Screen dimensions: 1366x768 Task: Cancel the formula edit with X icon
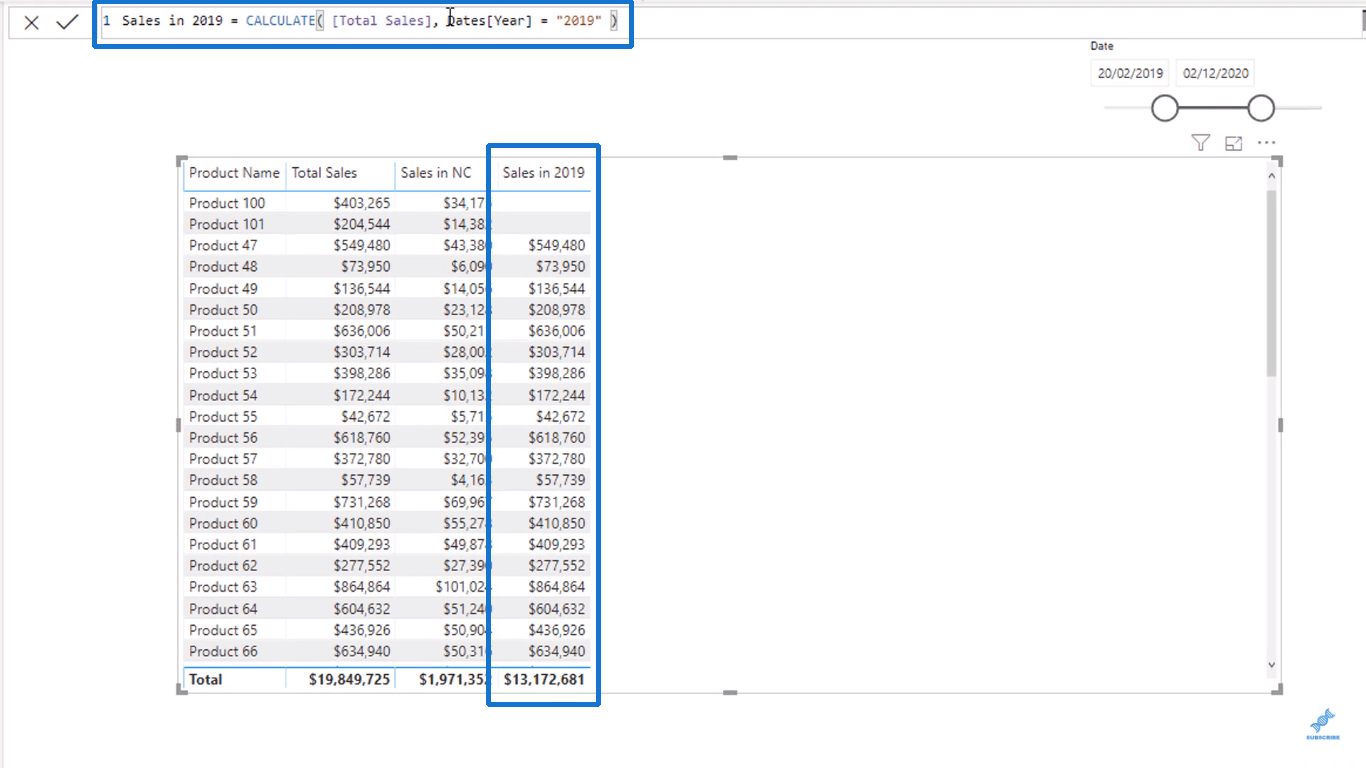click(32, 22)
